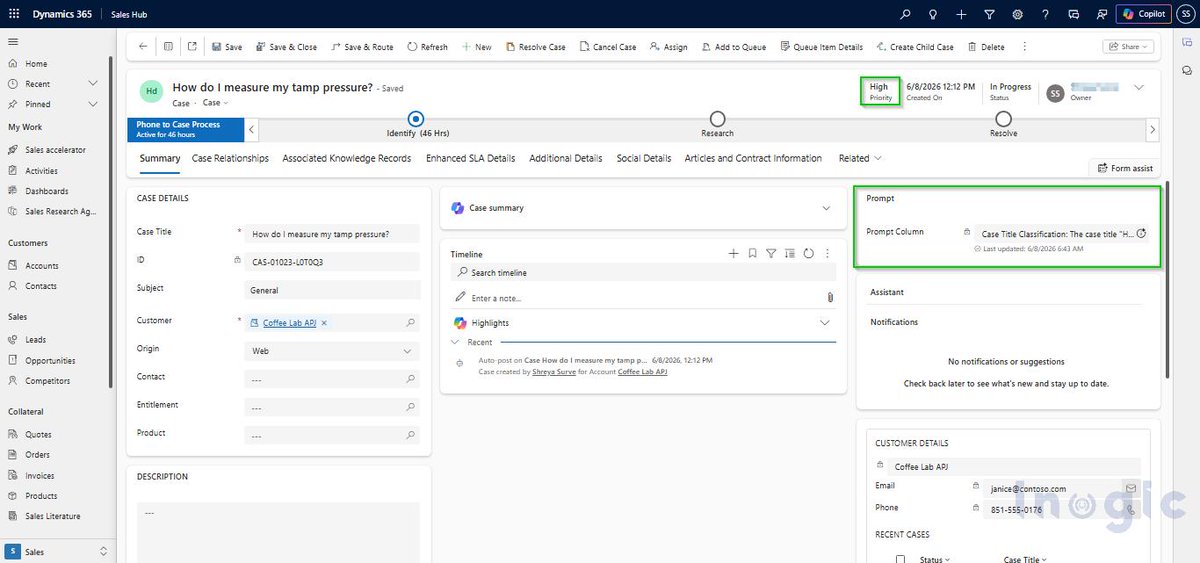Open the SS account avatar in header
The width and height of the screenshot is (1200, 563).
pyautogui.click(x=1185, y=14)
